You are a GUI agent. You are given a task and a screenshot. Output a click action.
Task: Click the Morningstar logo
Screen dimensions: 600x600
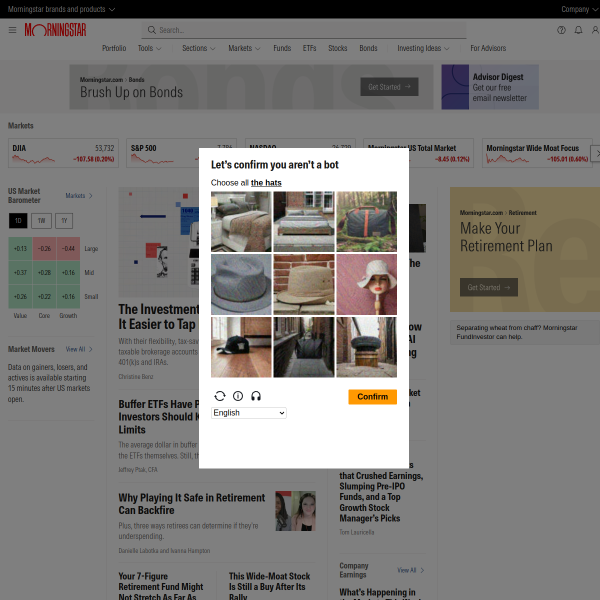55,30
